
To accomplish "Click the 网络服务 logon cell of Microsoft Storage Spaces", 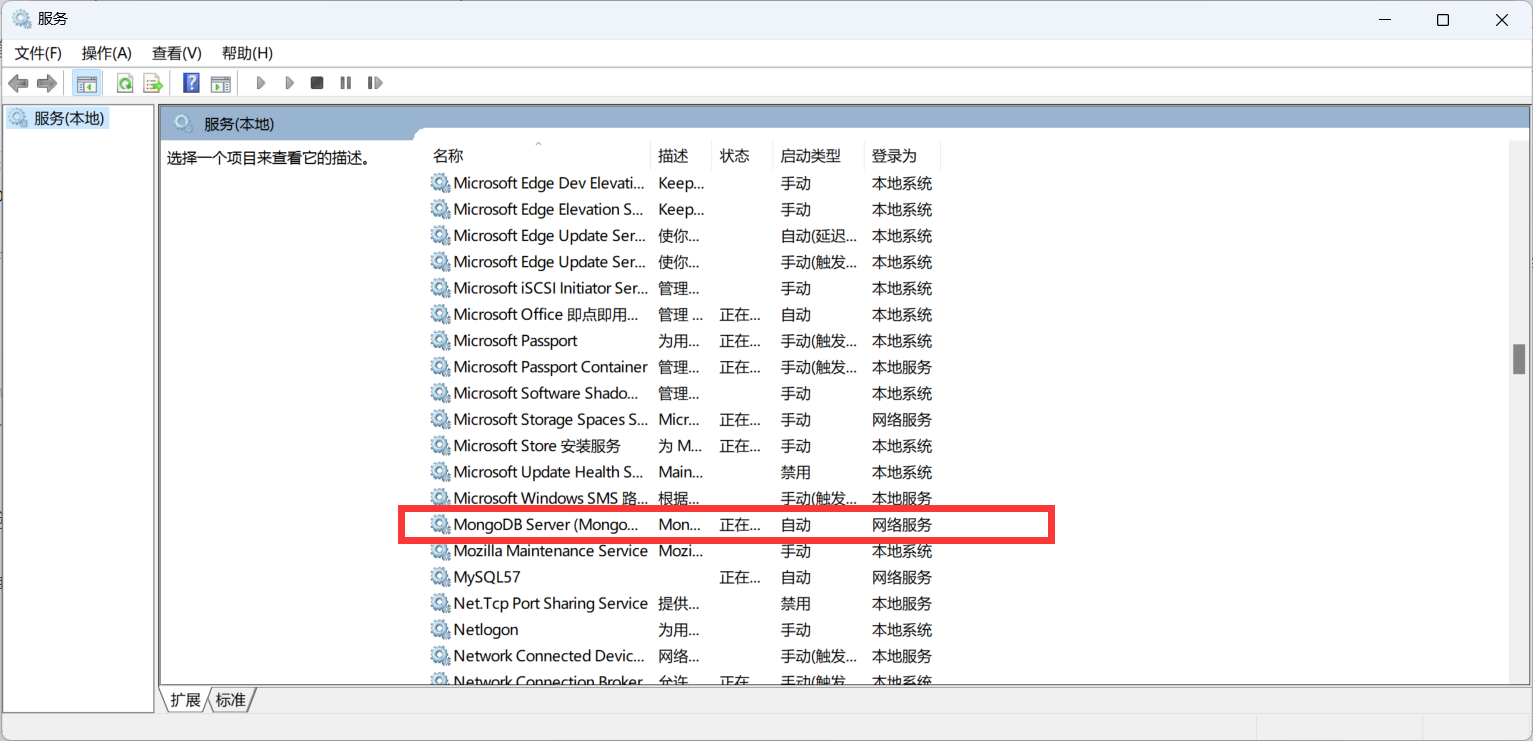I will point(902,419).
